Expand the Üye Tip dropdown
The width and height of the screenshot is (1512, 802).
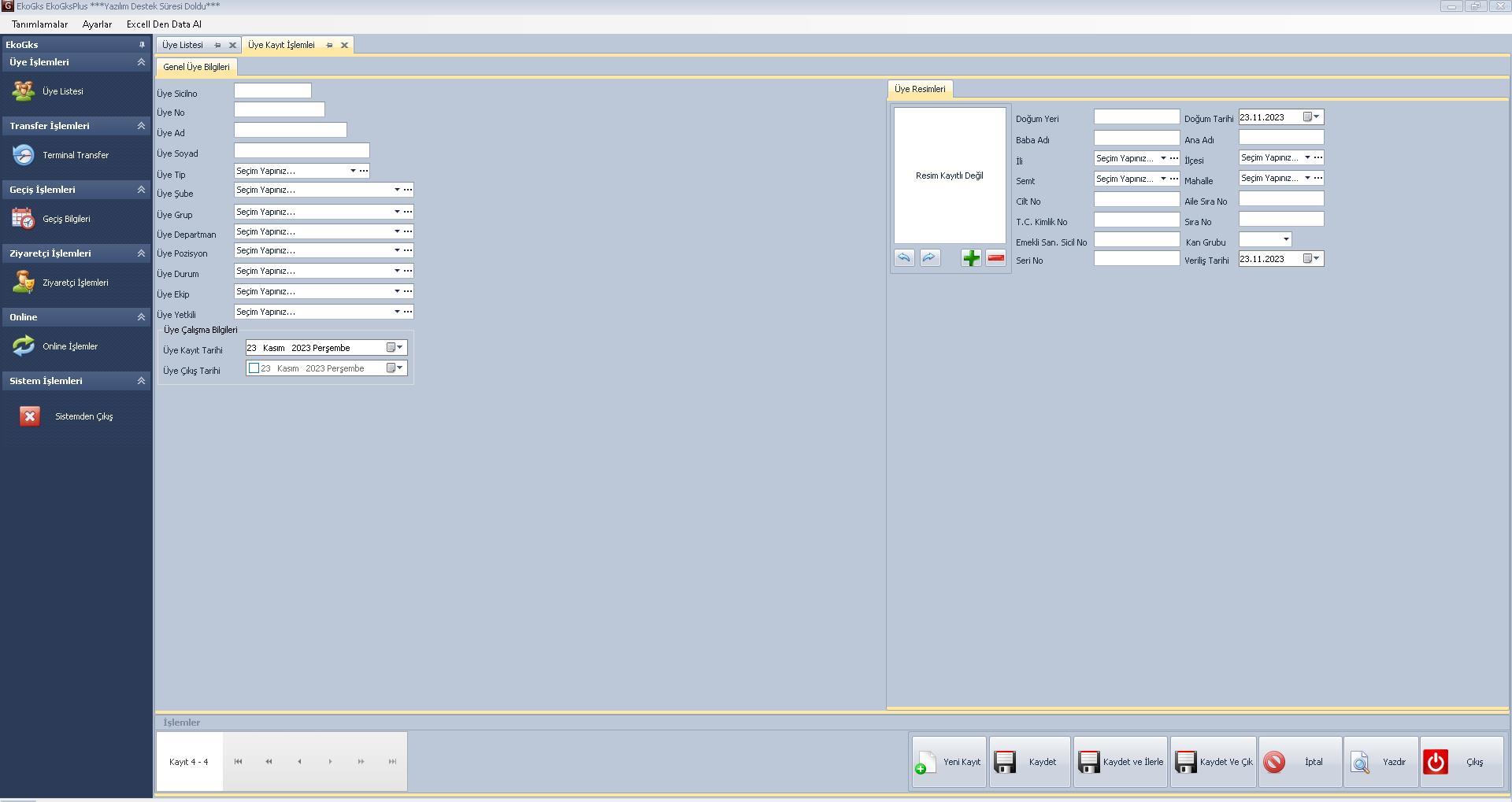click(352, 171)
